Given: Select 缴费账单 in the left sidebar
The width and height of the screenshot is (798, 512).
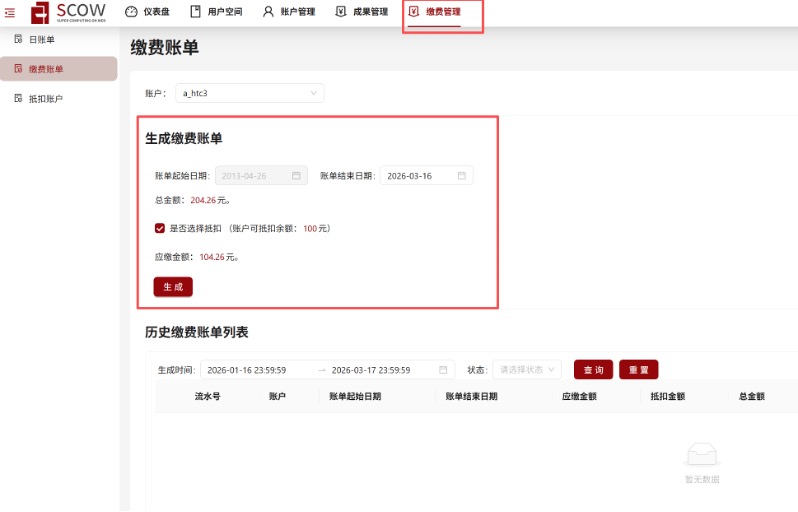Looking at the screenshot, I should tap(46, 69).
